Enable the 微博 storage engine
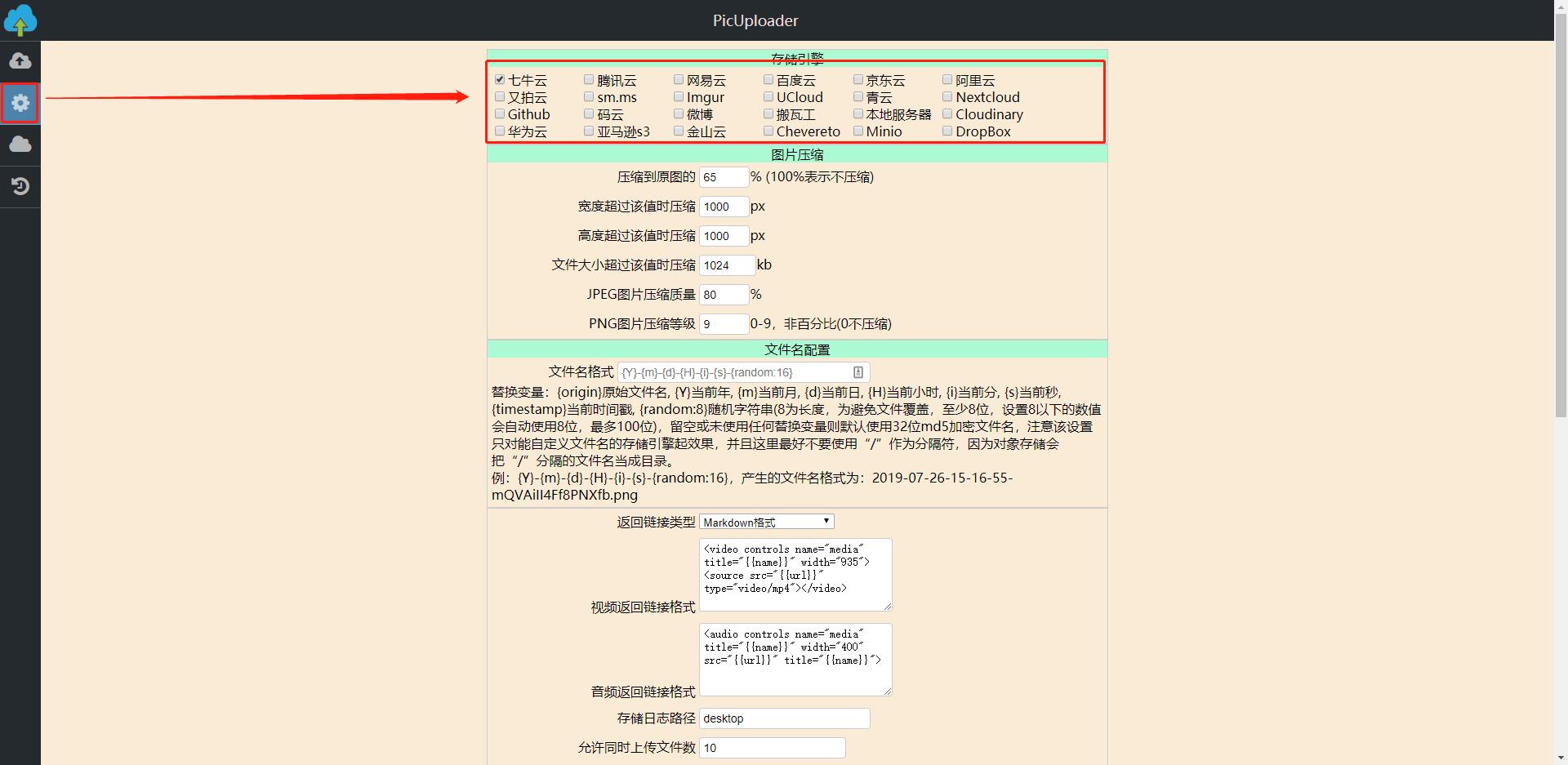This screenshot has height=765, width=1568. point(679,114)
